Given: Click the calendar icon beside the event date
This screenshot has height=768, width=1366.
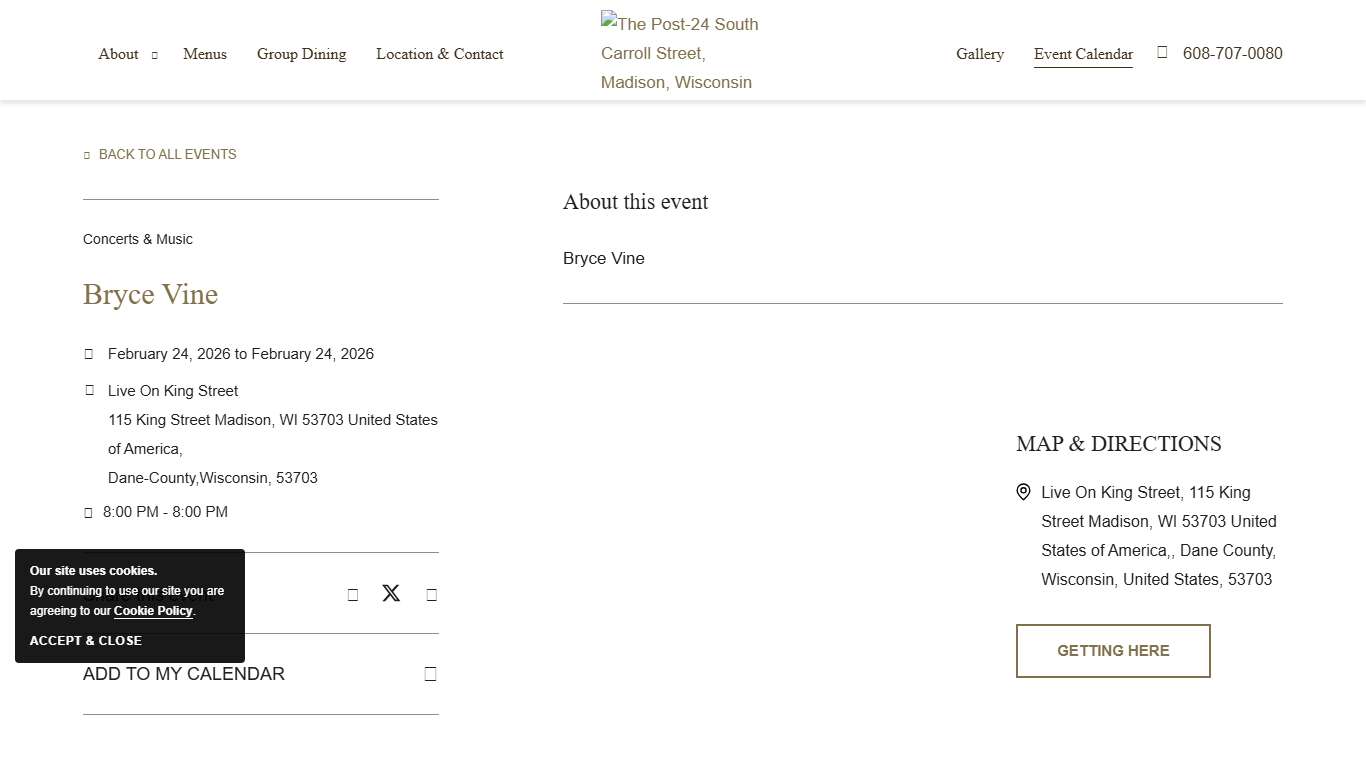Looking at the screenshot, I should pos(89,354).
